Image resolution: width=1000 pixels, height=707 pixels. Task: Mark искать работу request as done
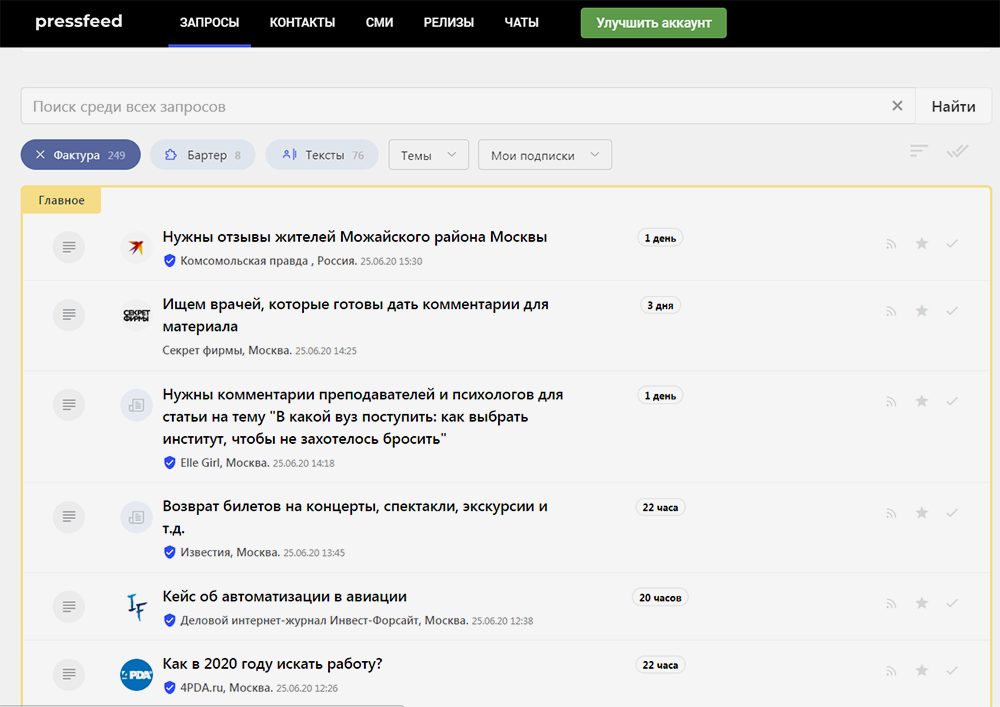pyautogui.click(x=952, y=671)
